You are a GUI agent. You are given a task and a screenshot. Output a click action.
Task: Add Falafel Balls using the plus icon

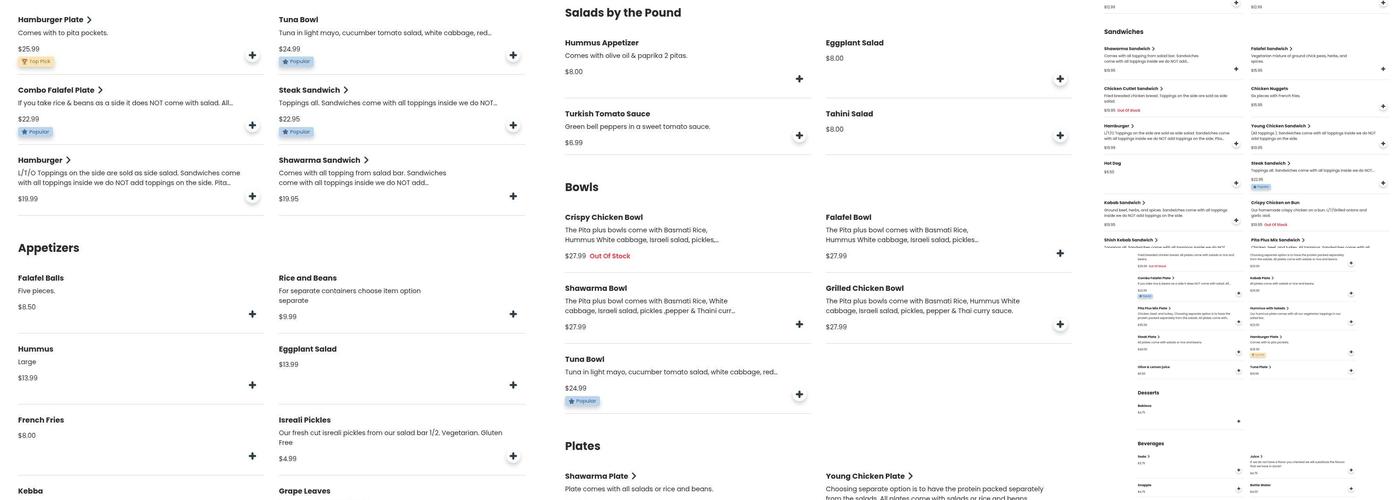[252, 314]
